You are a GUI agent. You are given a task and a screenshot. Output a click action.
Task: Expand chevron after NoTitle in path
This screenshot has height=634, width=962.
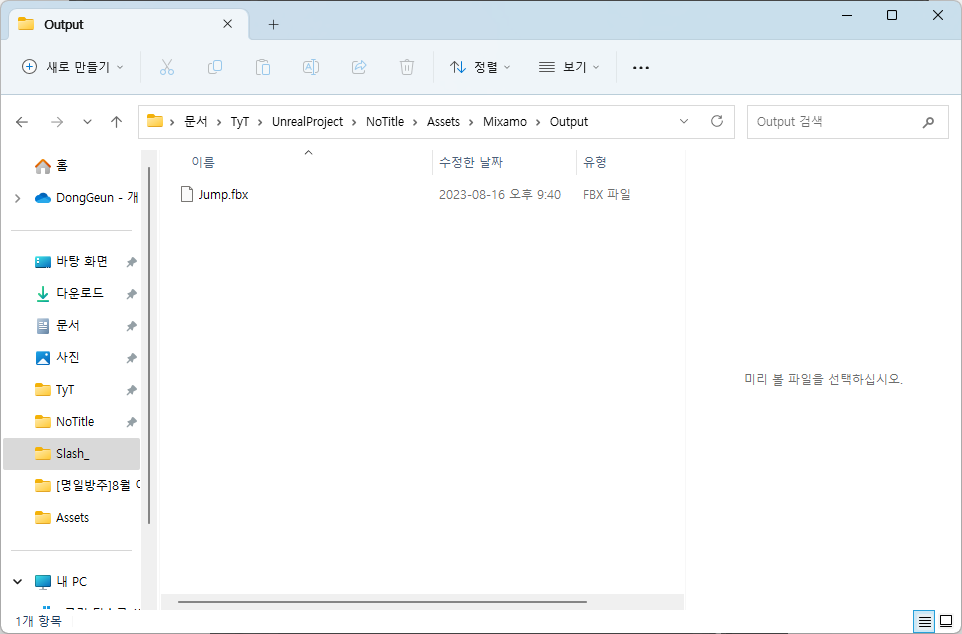click(415, 122)
